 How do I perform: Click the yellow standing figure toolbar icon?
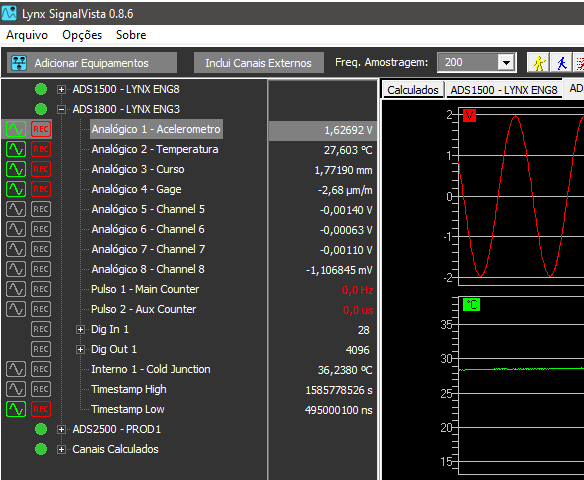pos(539,63)
